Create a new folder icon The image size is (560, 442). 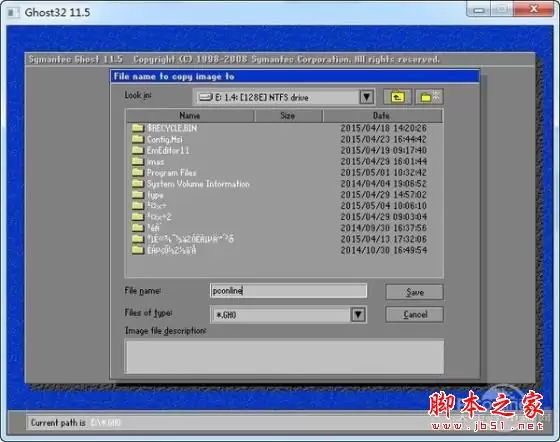(430, 97)
